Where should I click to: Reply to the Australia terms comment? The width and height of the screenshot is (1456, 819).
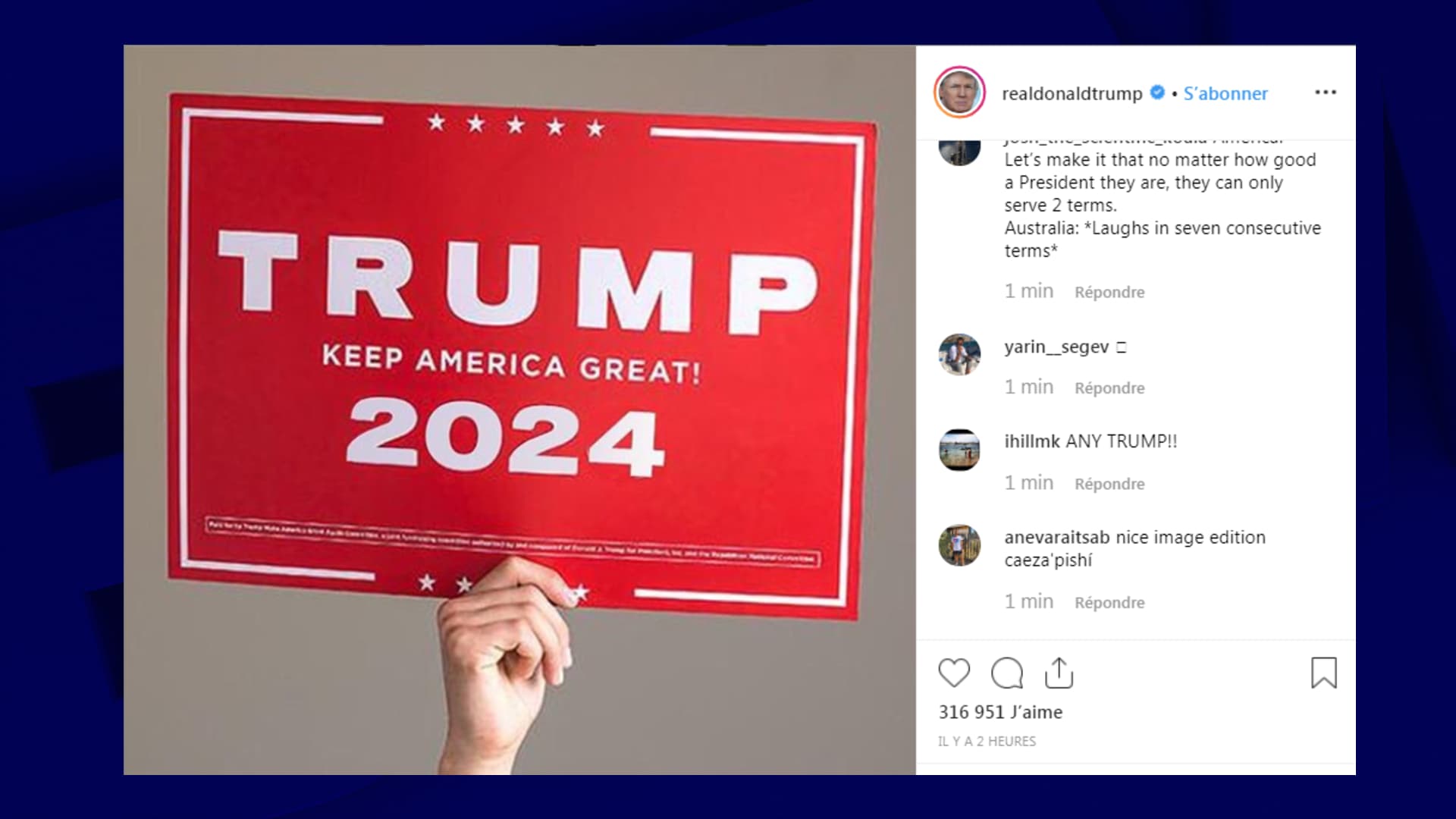pyautogui.click(x=1109, y=292)
